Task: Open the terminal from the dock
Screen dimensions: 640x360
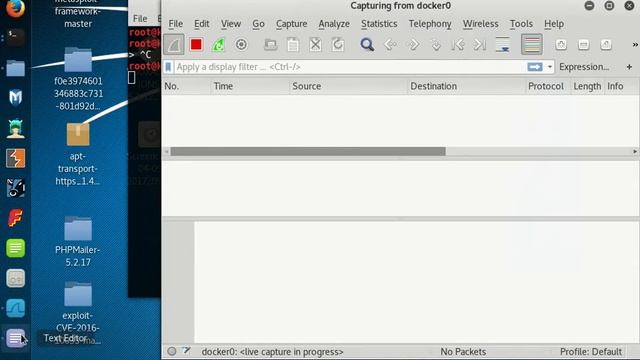Action: click(x=16, y=38)
